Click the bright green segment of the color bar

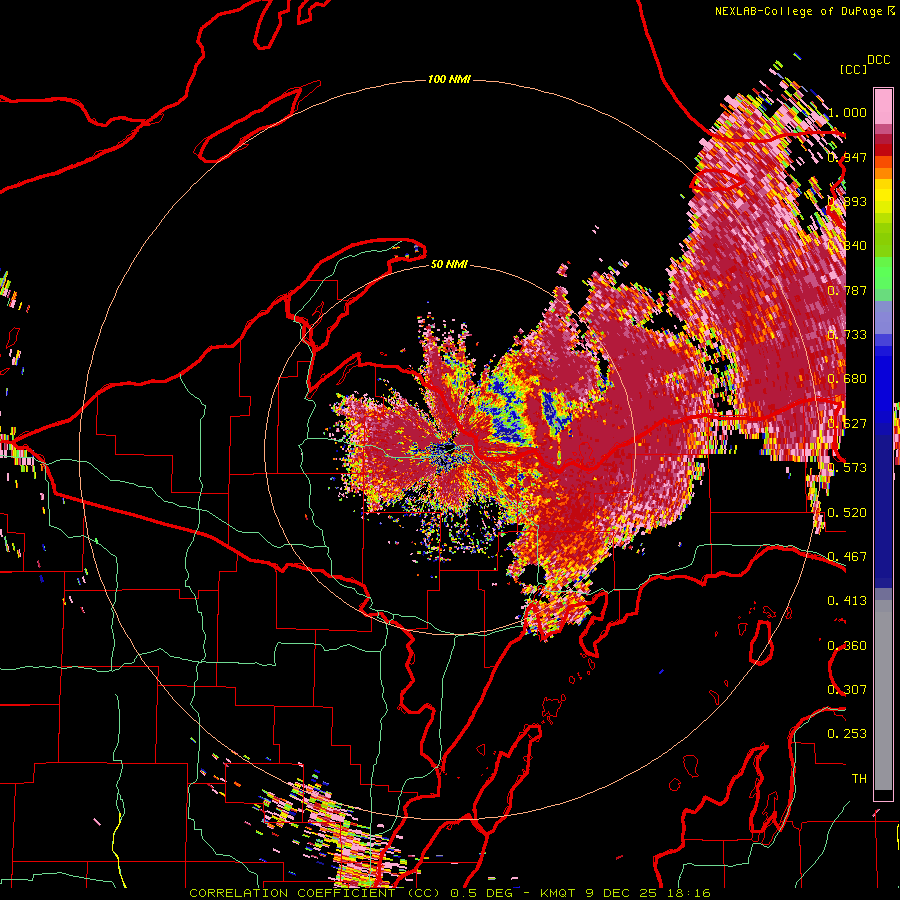883,273
